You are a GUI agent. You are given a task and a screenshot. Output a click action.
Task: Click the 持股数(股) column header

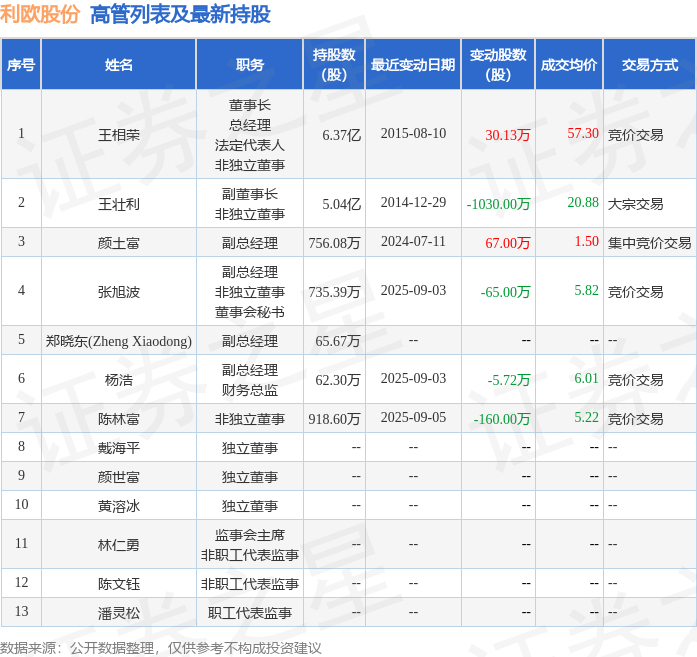coord(334,65)
